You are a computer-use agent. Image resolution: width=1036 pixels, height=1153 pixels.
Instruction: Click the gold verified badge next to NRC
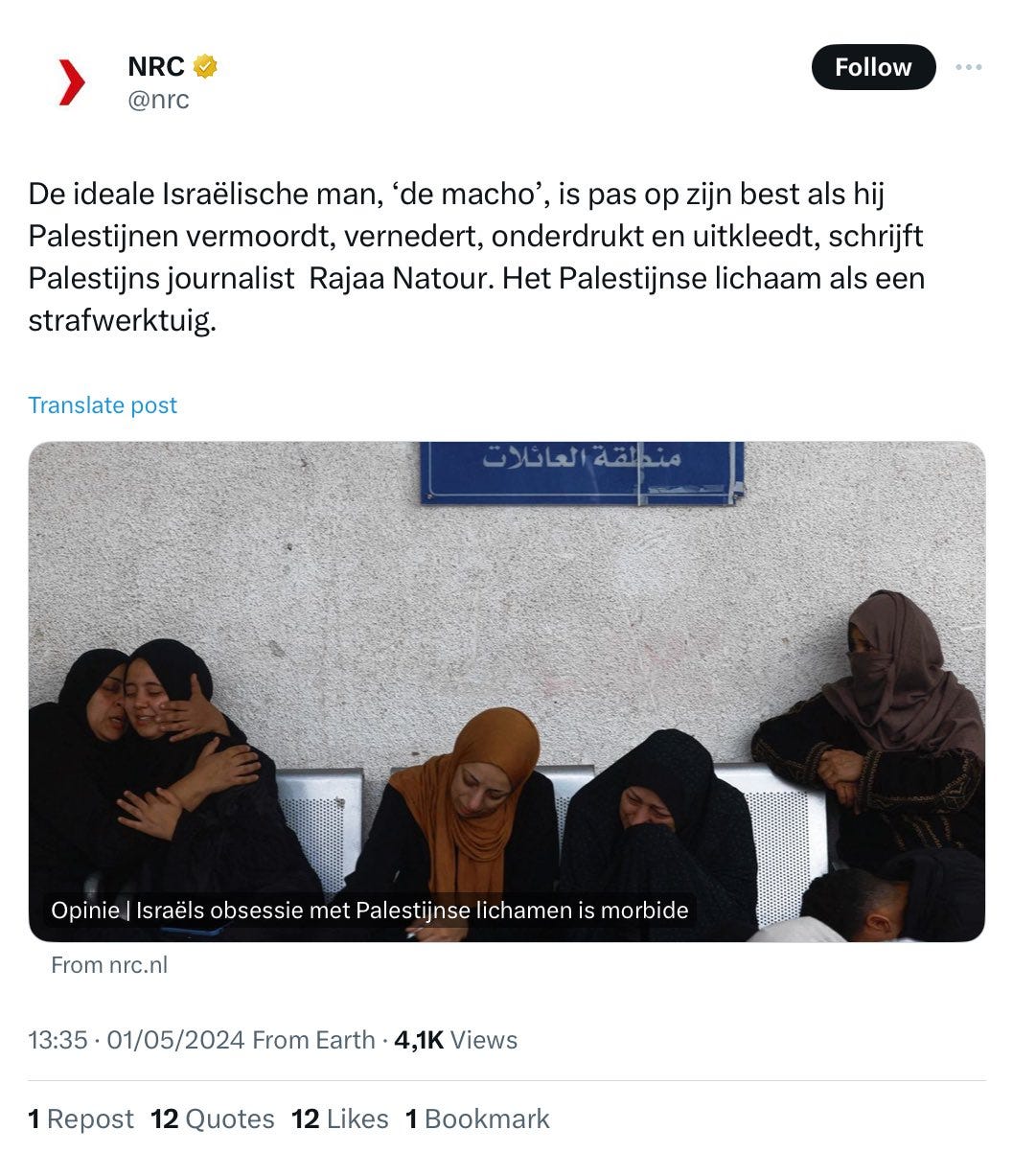click(205, 66)
